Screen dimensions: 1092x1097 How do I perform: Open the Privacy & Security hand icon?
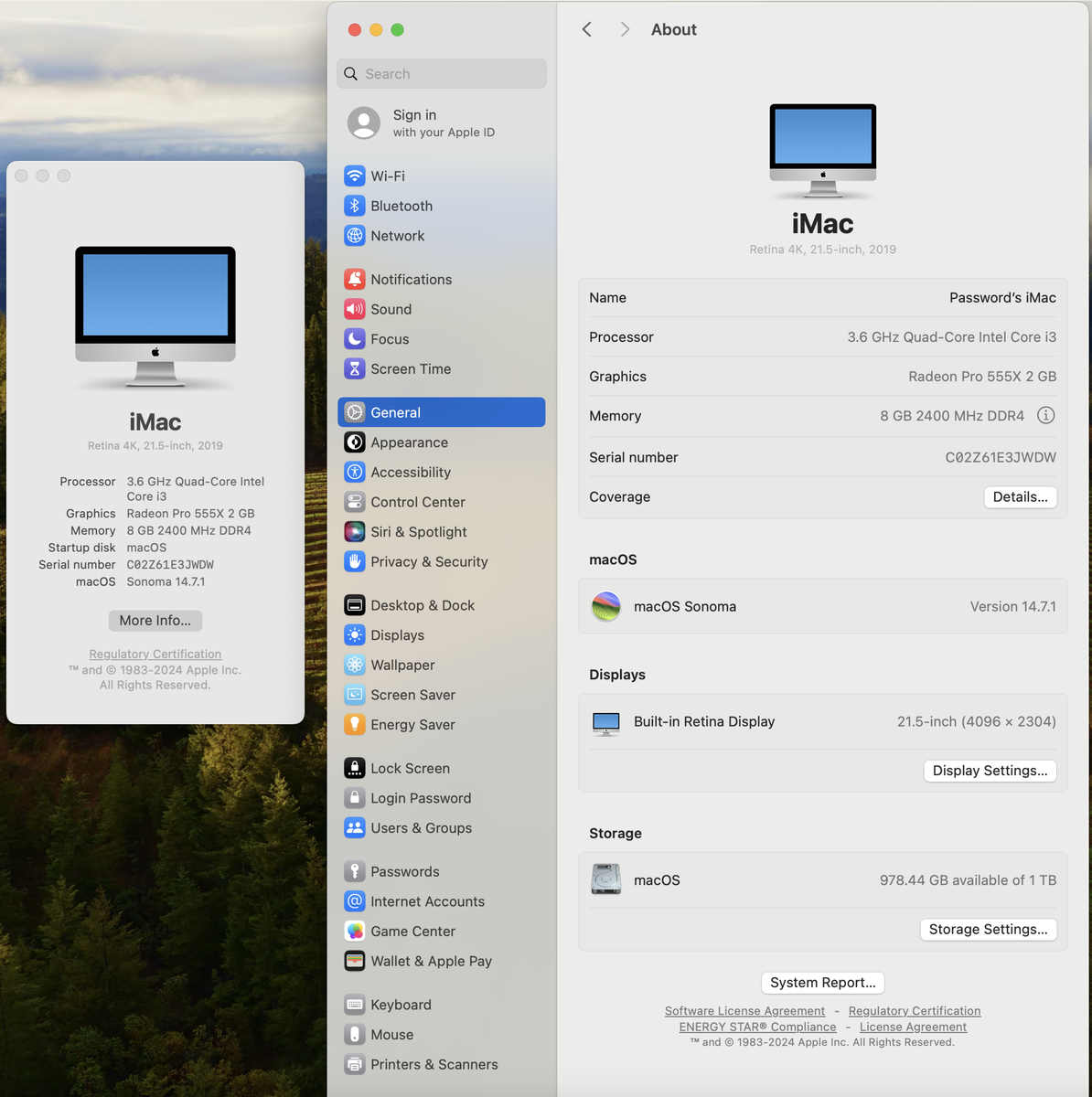(355, 561)
